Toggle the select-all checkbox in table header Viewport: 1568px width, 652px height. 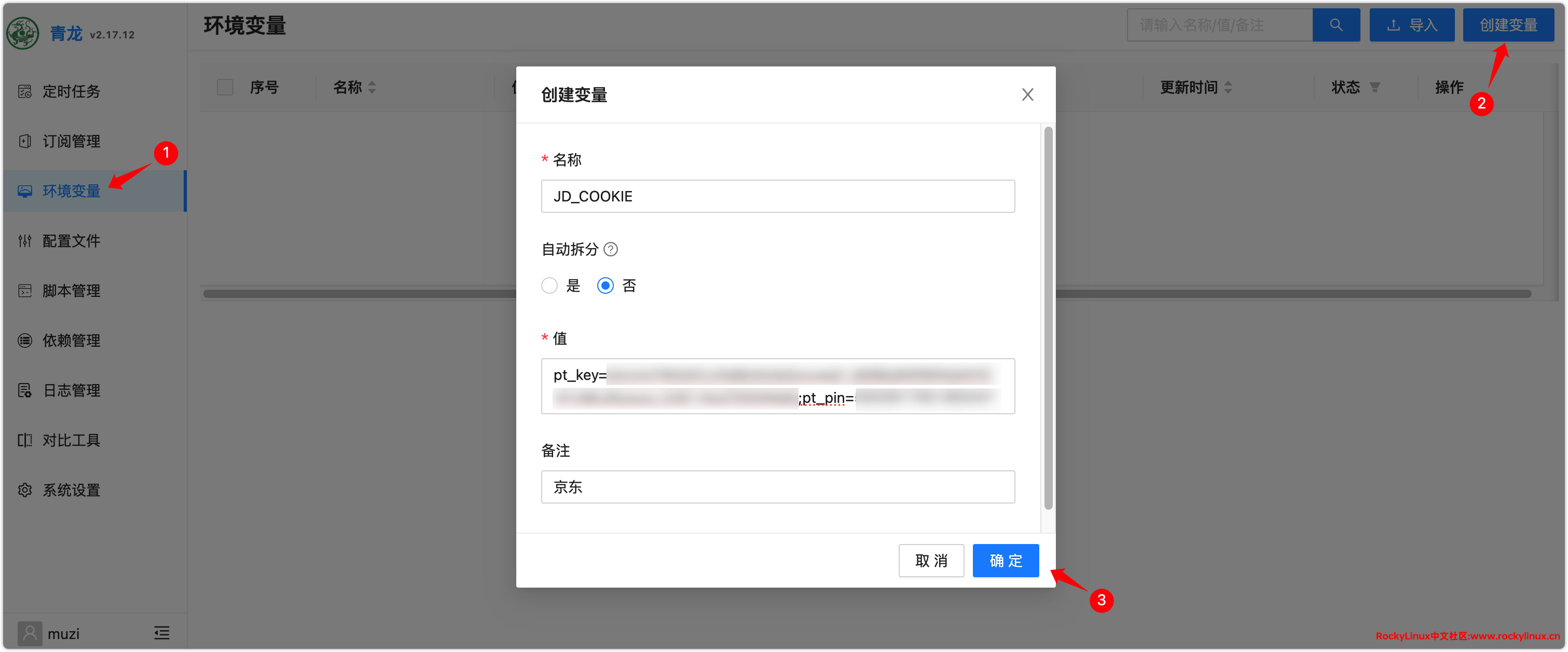pos(225,87)
